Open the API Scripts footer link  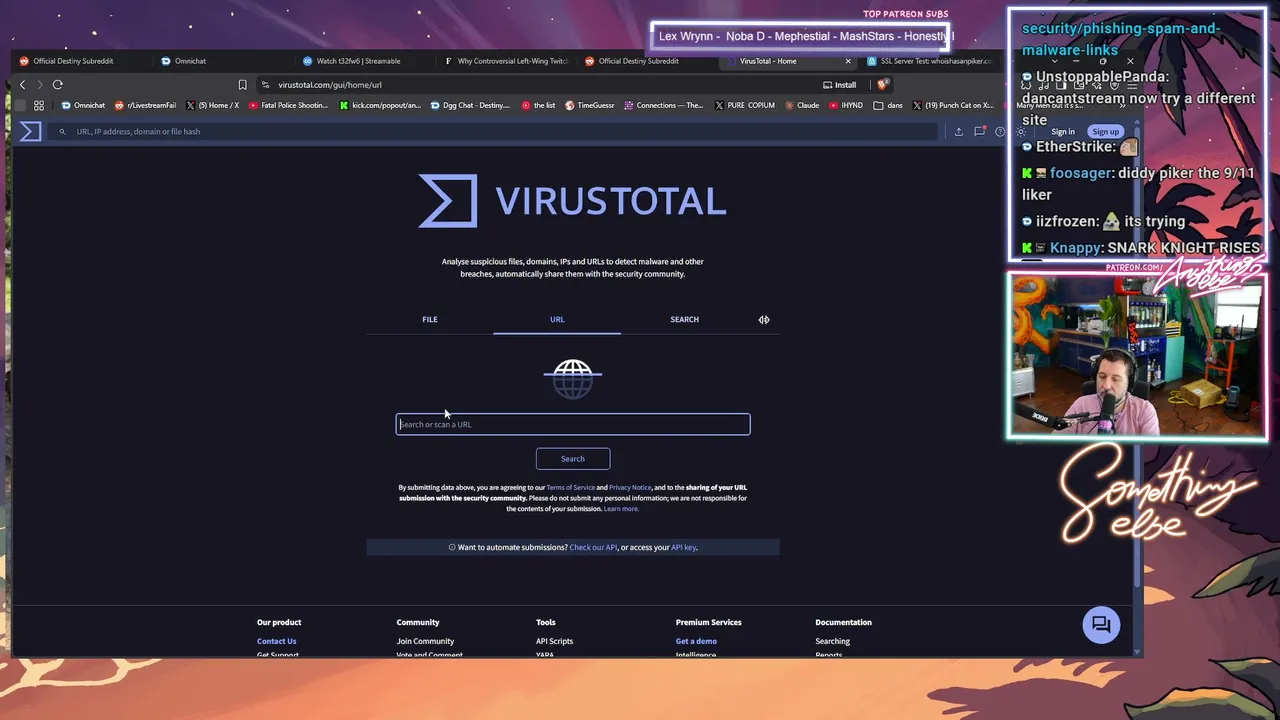[555, 641]
